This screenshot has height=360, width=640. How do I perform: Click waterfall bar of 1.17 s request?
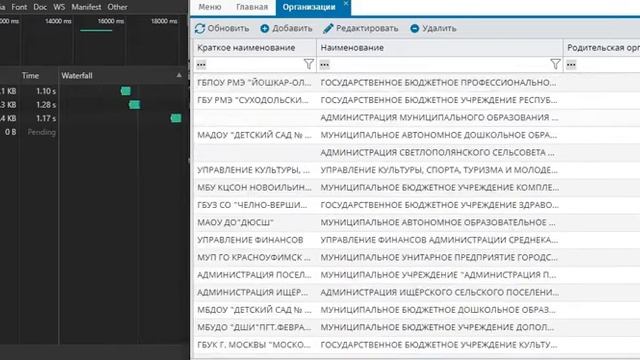coord(176,118)
